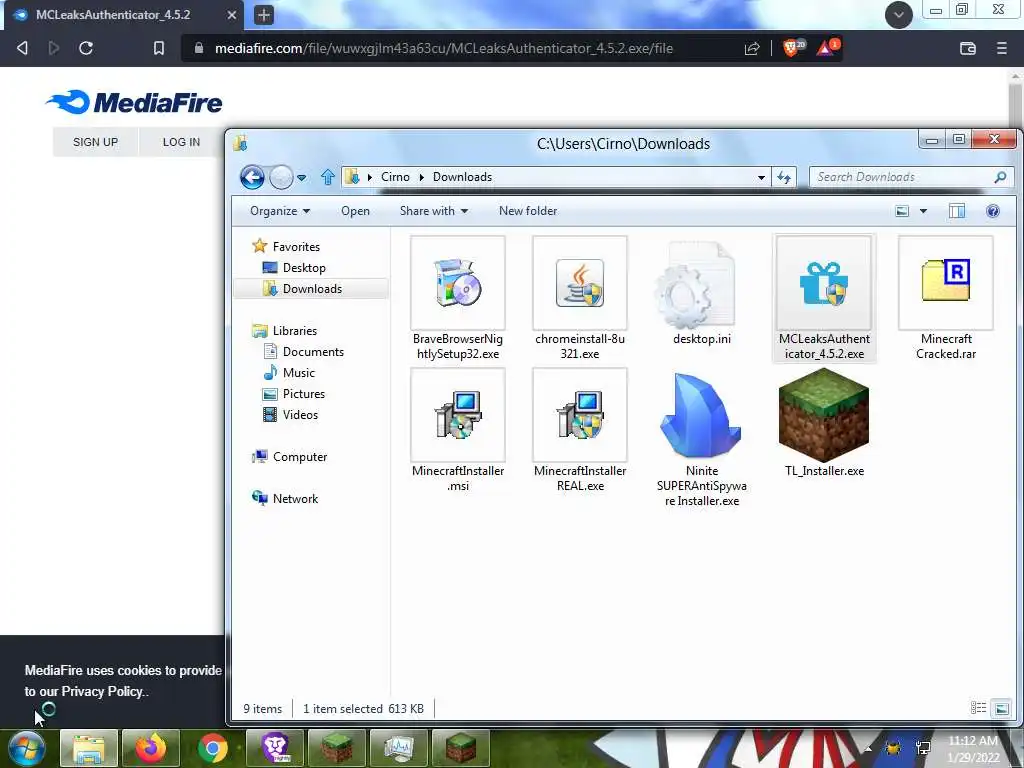This screenshot has height=768, width=1024.
Task: Go up one folder level
Action: (328, 177)
